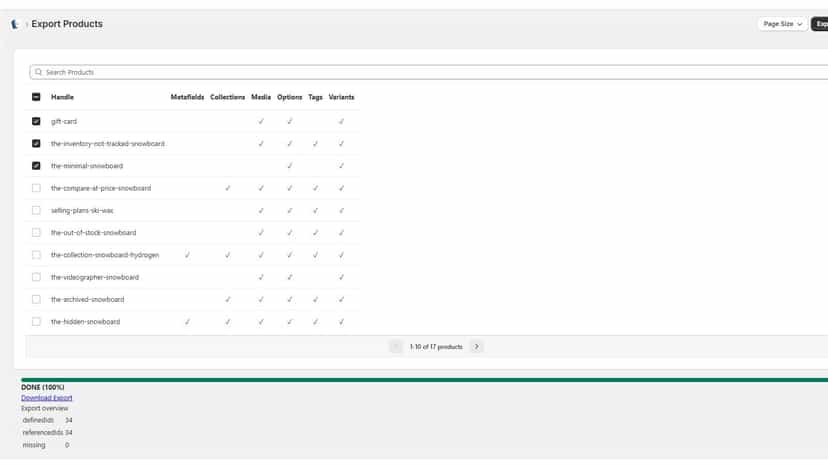The image size is (828, 466).
Task: Click the 1-10 of 17 products label
Action: coord(436,347)
